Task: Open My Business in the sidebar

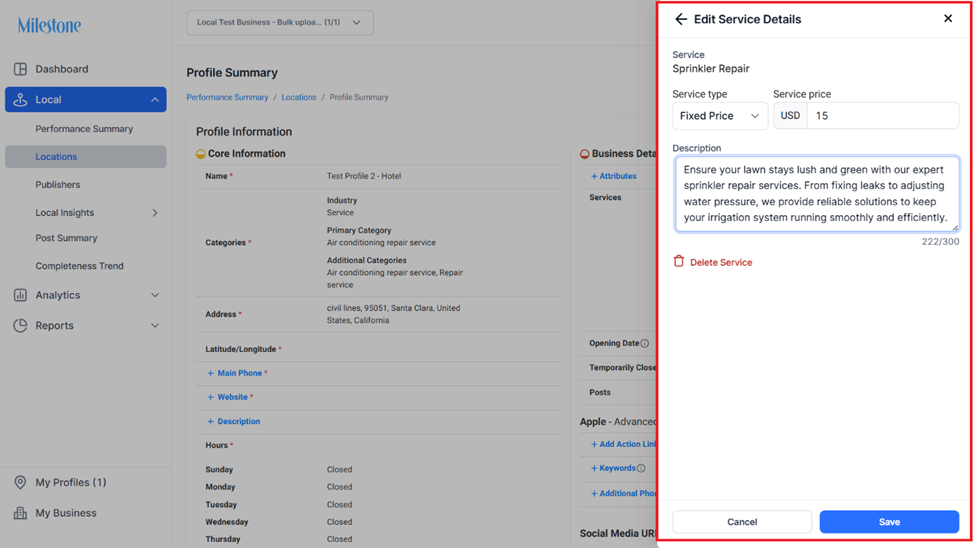Action: coord(66,513)
